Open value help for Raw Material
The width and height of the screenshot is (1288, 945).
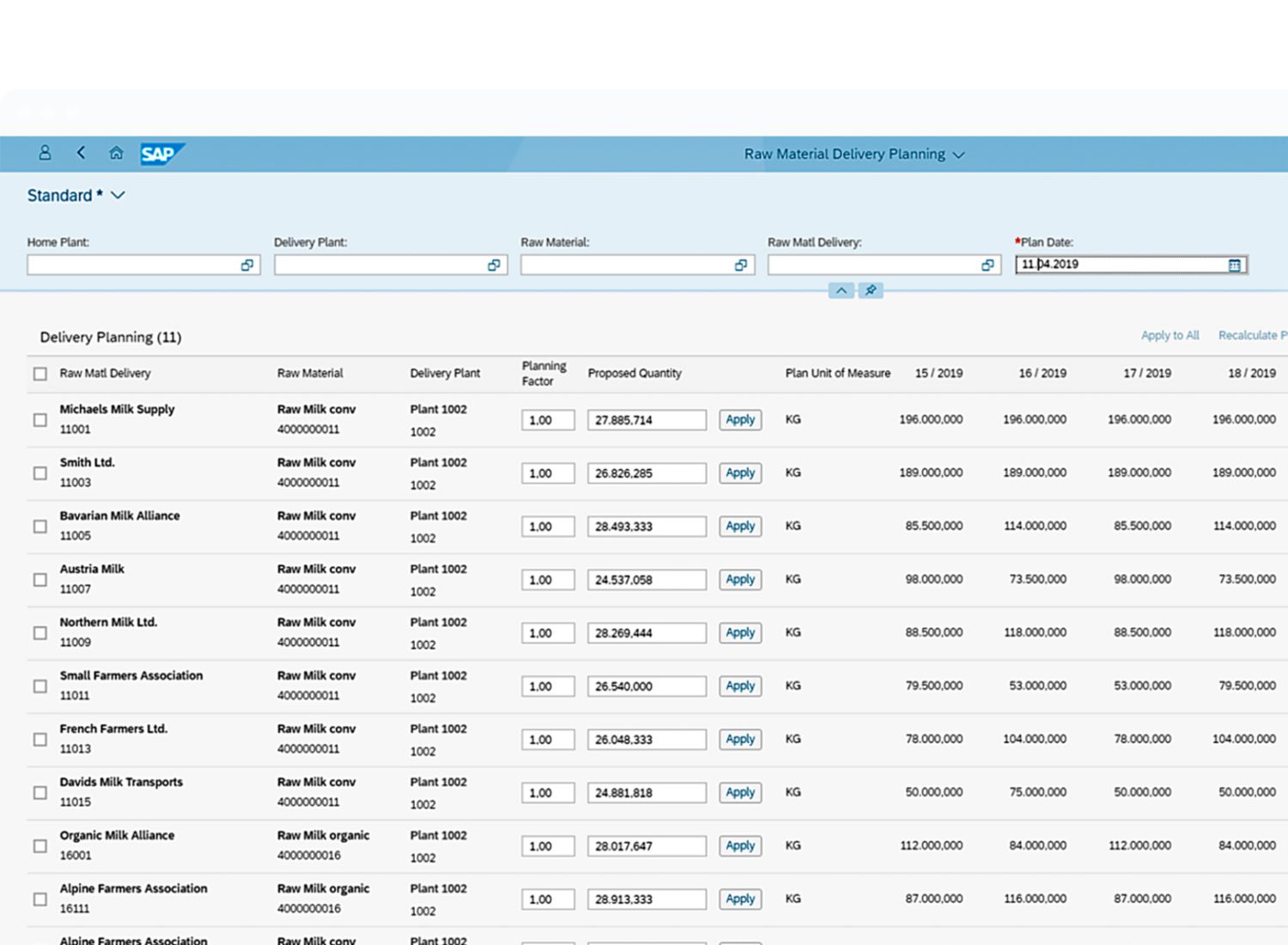[x=740, y=265]
